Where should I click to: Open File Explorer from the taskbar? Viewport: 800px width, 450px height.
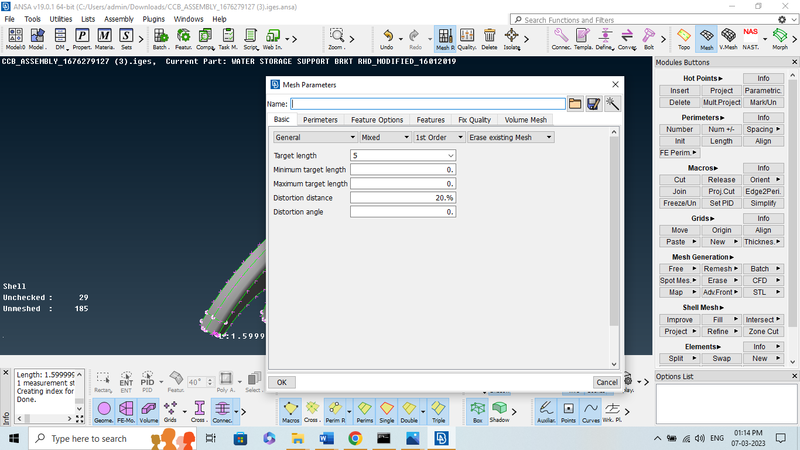297,438
